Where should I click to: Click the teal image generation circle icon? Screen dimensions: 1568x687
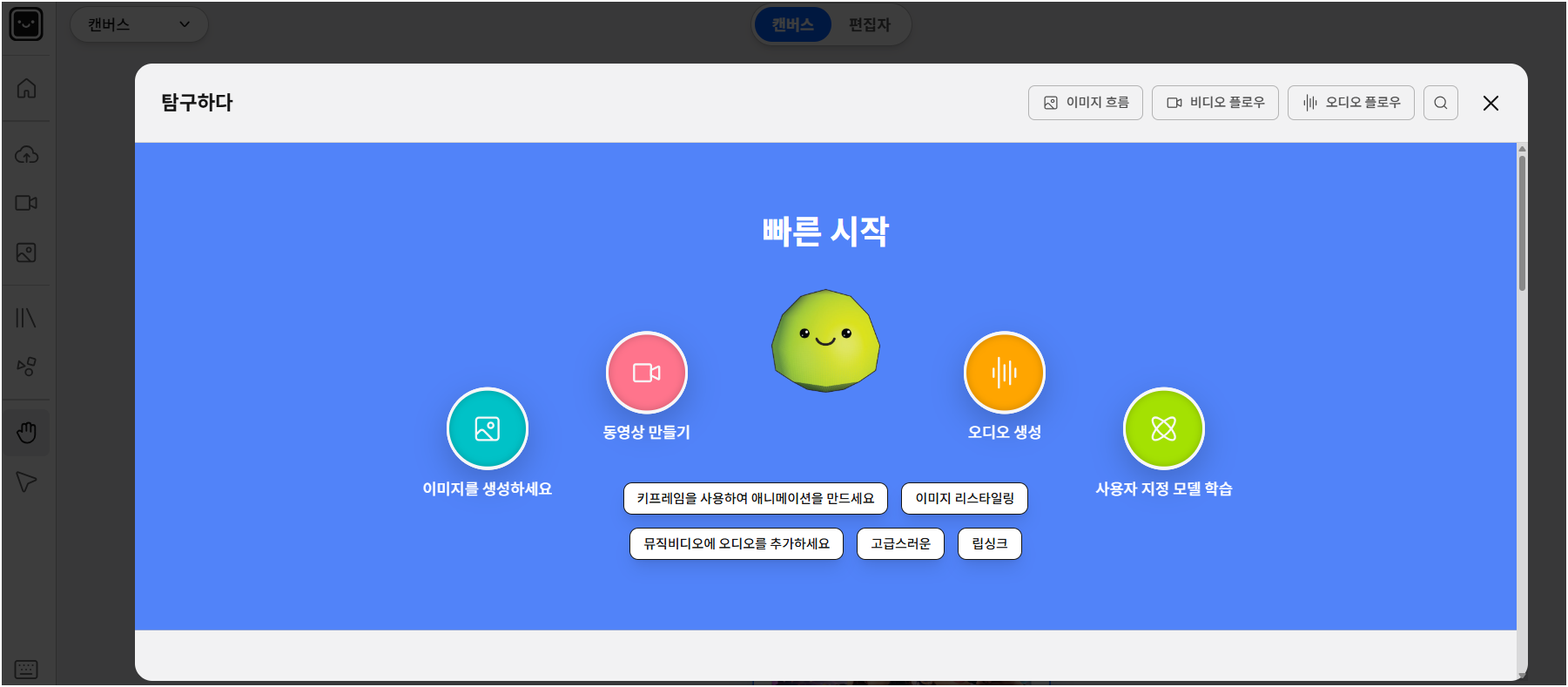(488, 428)
